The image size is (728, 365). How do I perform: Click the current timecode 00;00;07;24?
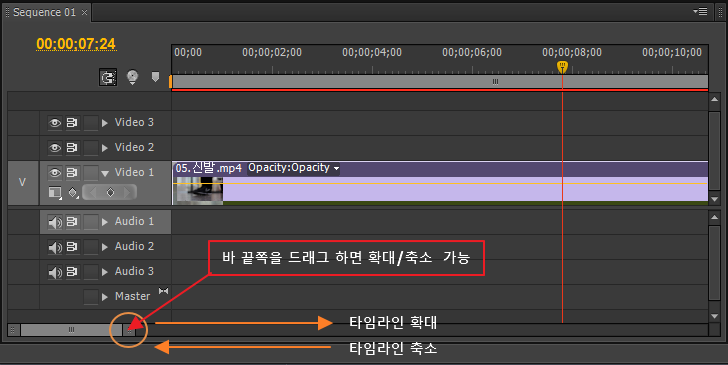point(76,44)
